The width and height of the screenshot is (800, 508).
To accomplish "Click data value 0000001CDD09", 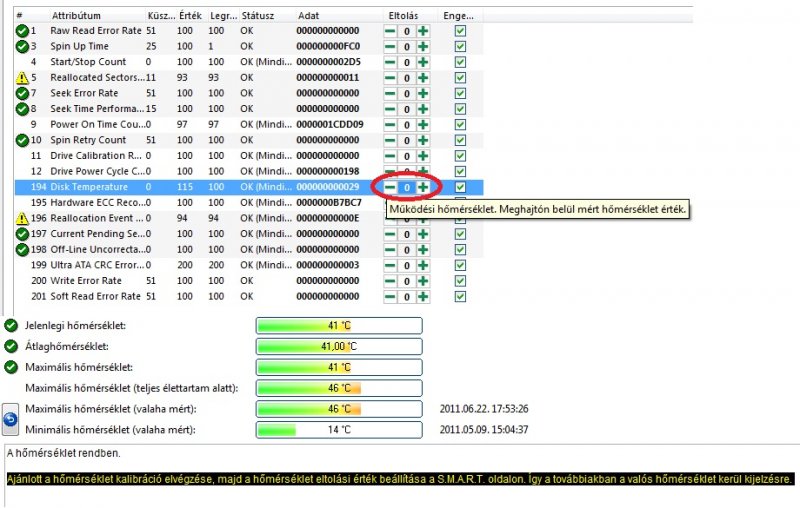I will pos(330,124).
